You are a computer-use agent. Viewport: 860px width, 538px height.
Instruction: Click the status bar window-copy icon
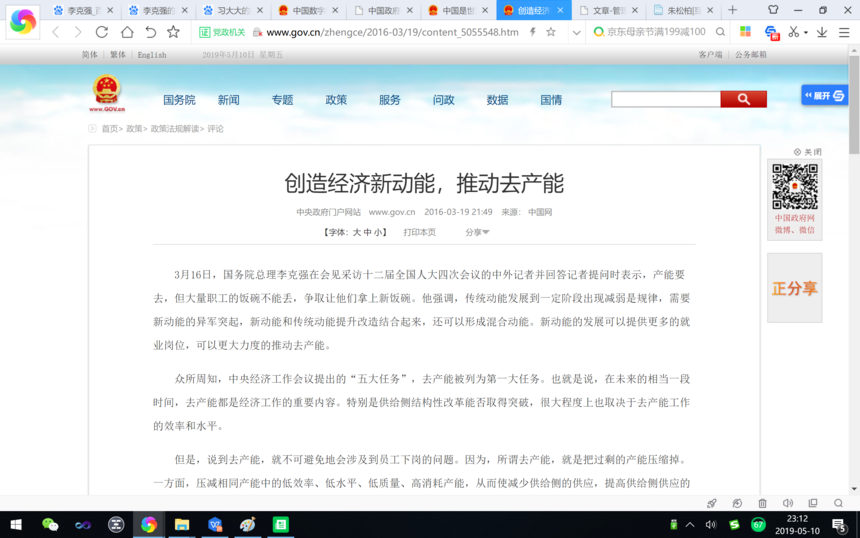click(x=813, y=503)
